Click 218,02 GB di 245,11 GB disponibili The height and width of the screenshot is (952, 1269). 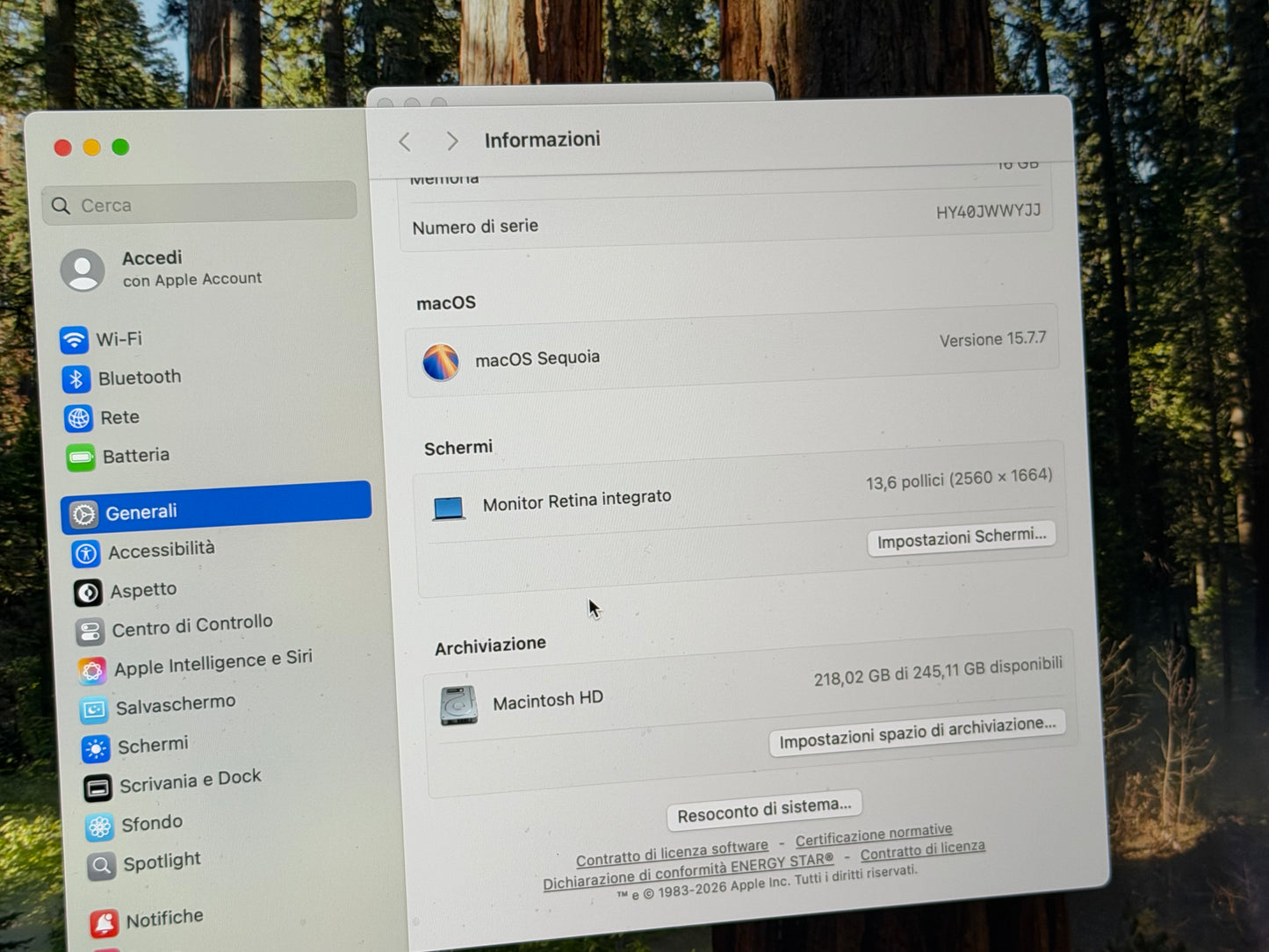[938, 671]
